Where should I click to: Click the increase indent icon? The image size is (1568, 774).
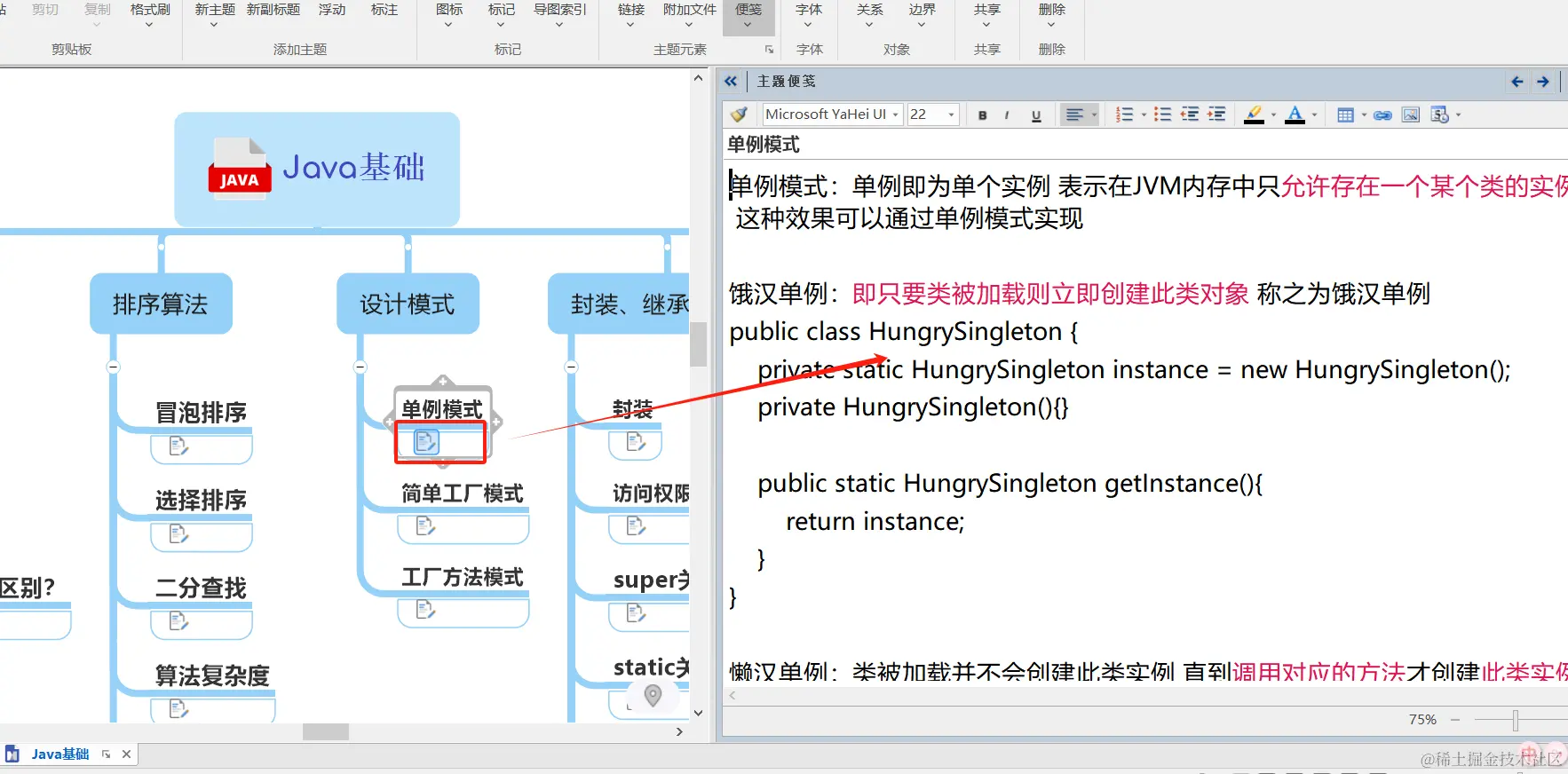[x=1217, y=115]
